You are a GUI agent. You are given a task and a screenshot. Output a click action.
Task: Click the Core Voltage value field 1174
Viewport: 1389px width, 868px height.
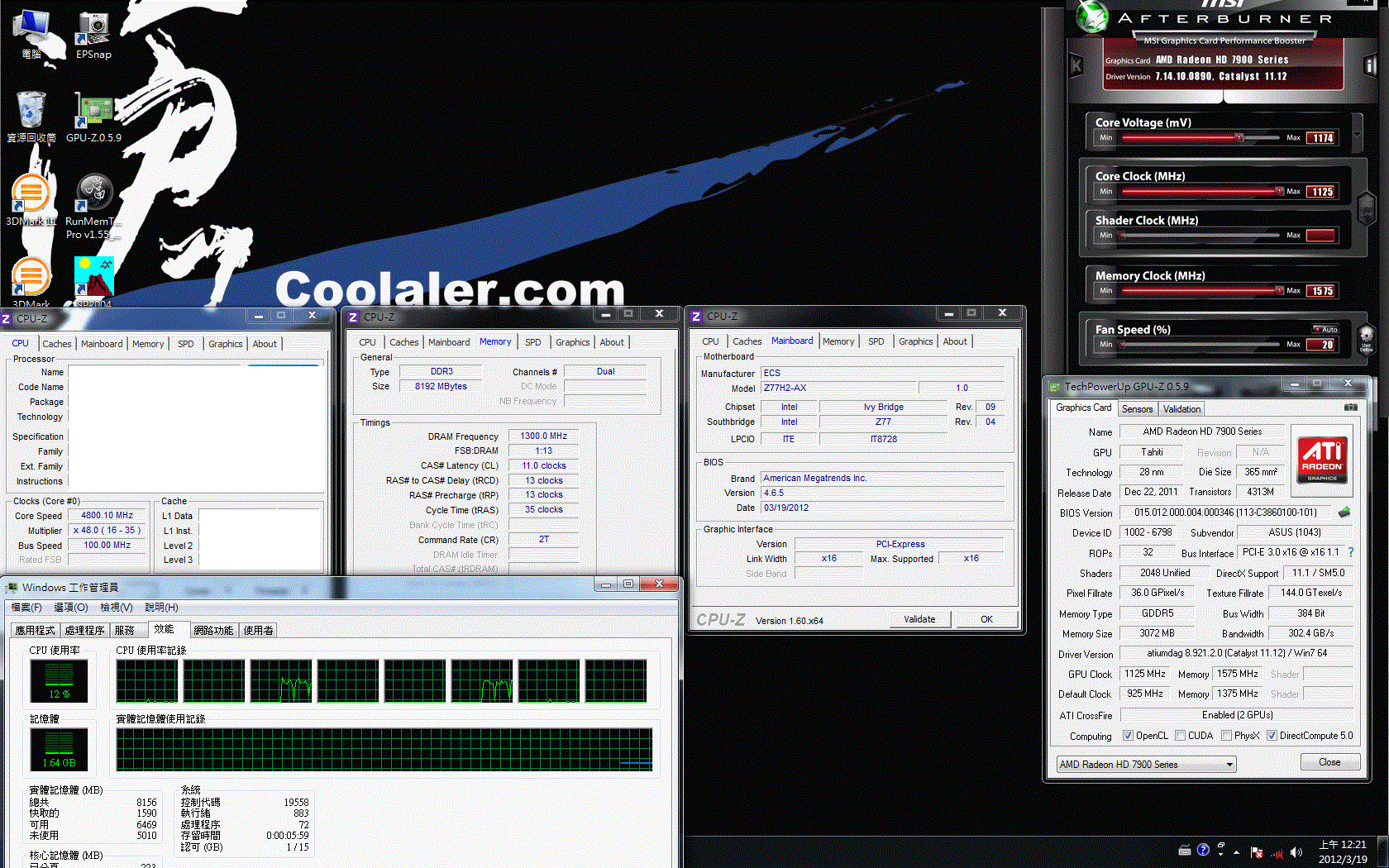tap(1321, 138)
